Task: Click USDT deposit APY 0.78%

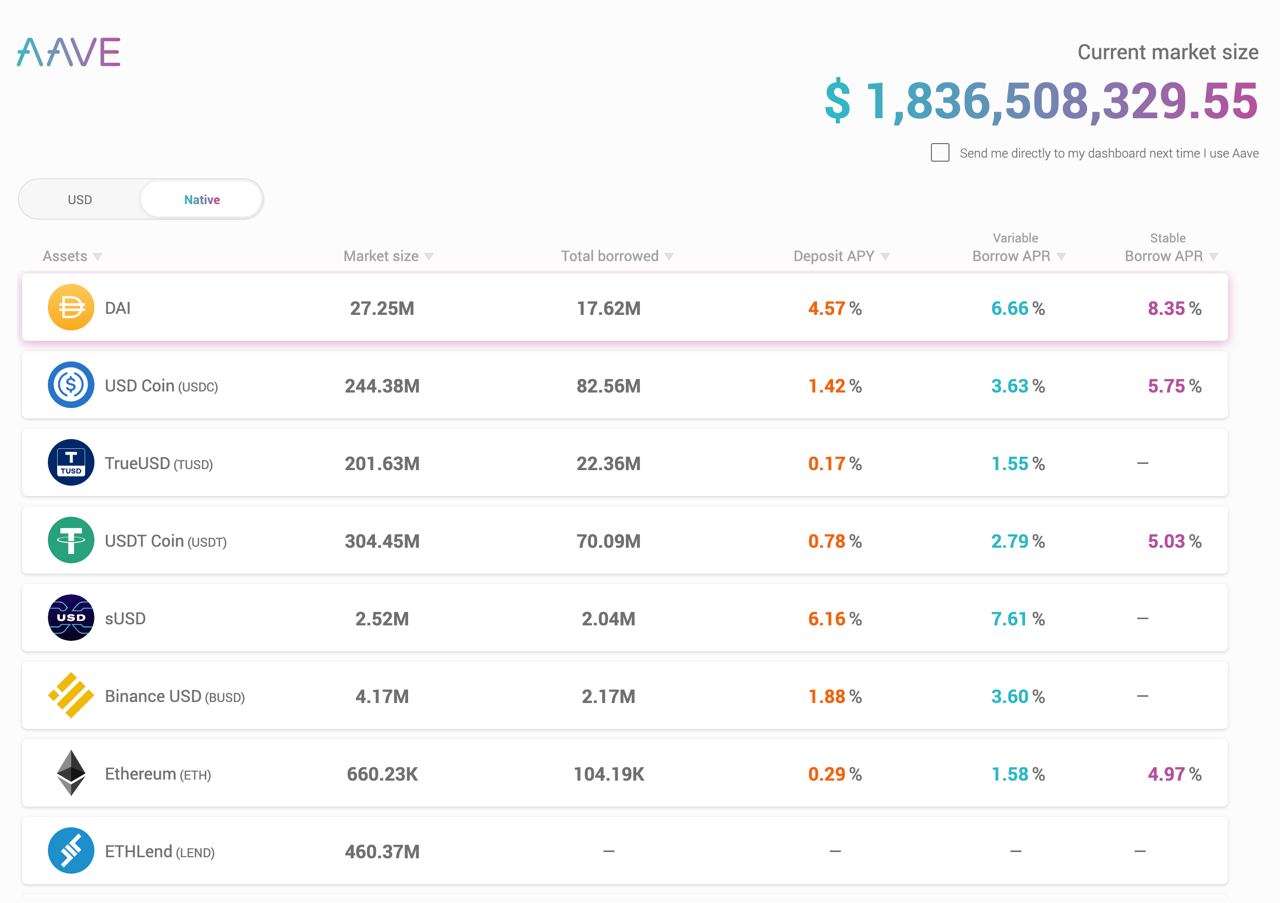Action: tap(835, 541)
